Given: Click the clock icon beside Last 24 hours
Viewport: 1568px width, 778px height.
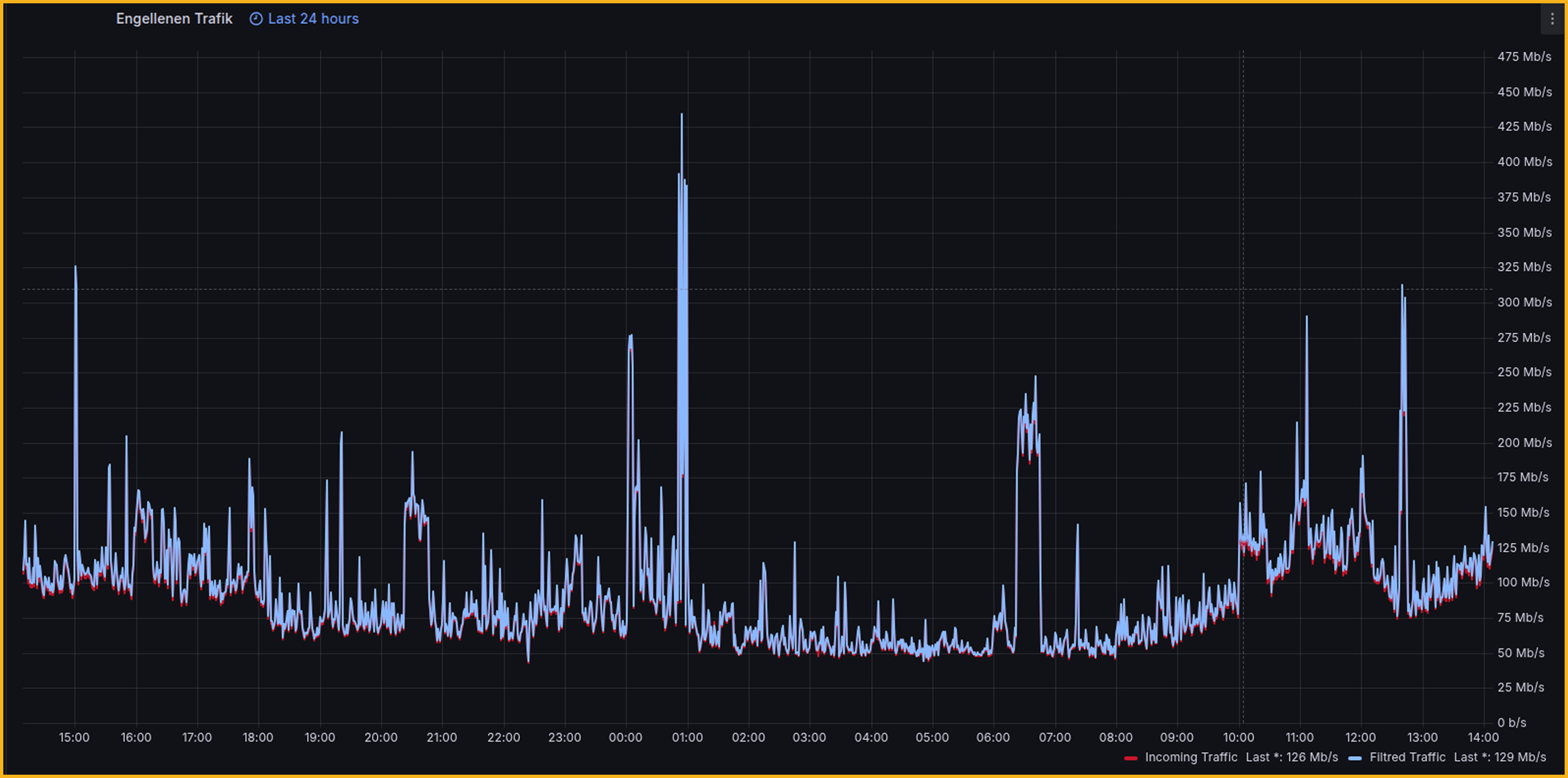Looking at the screenshot, I should coord(255,19).
